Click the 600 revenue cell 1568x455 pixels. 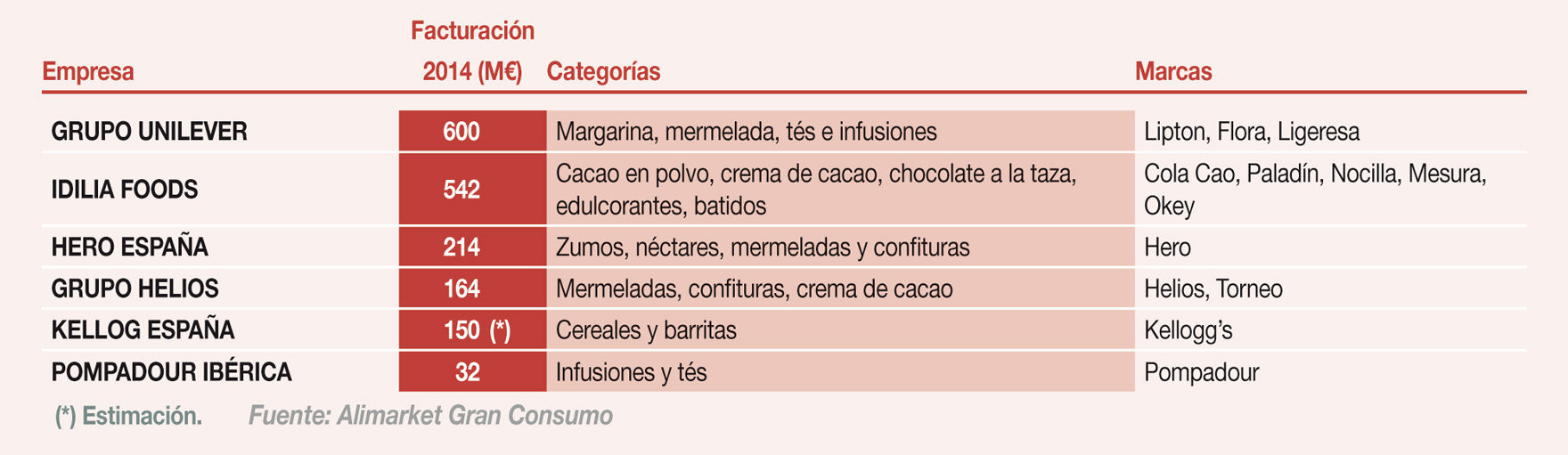461,132
